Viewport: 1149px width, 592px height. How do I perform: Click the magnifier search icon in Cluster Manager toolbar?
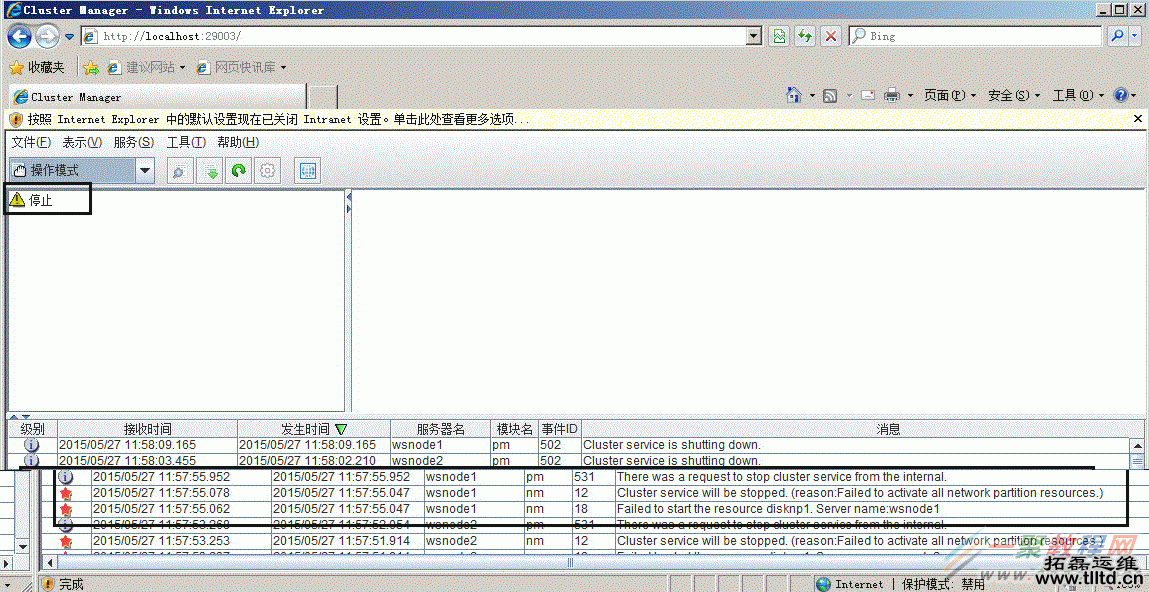coord(179,171)
